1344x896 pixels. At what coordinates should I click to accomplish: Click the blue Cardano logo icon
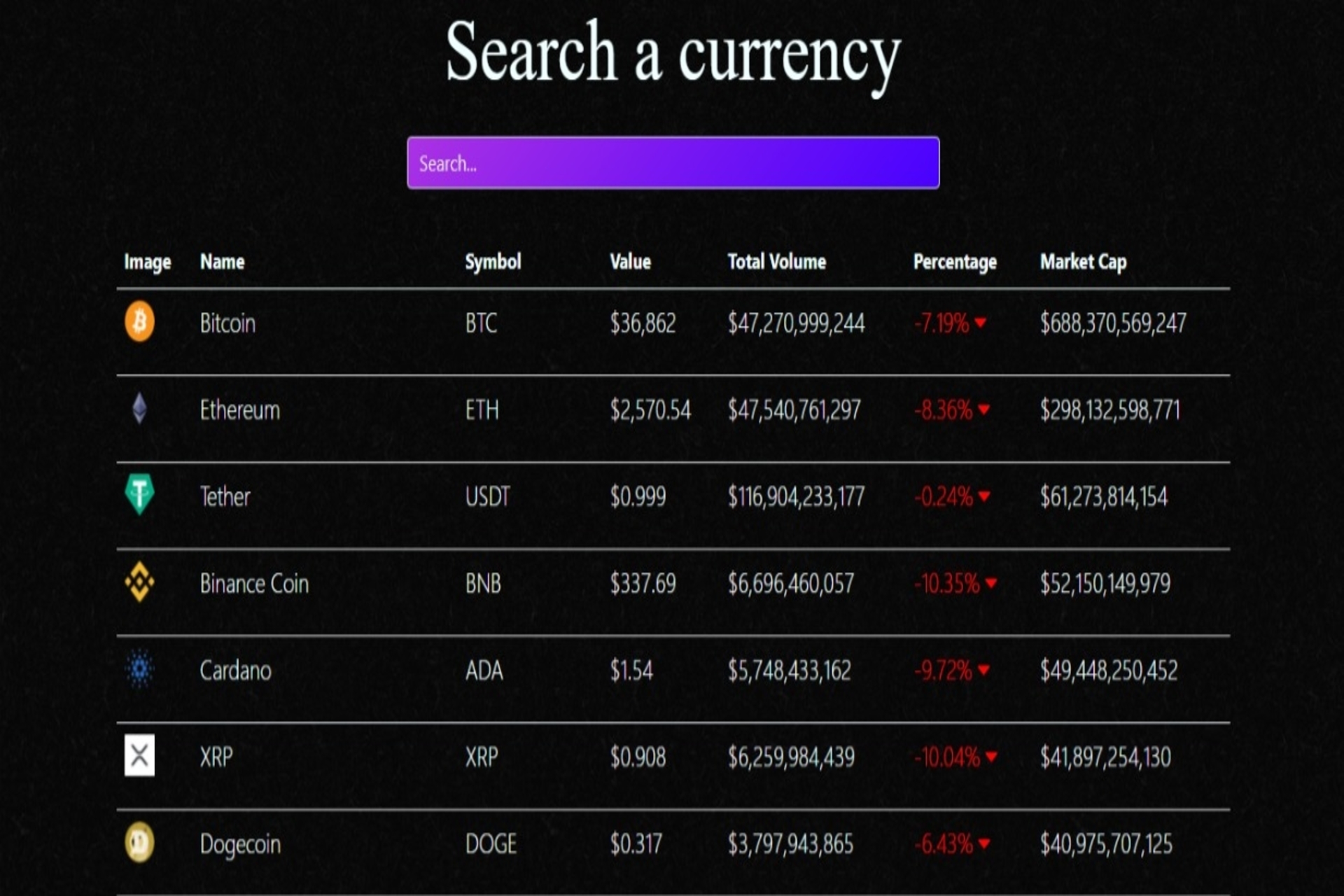[x=139, y=668]
